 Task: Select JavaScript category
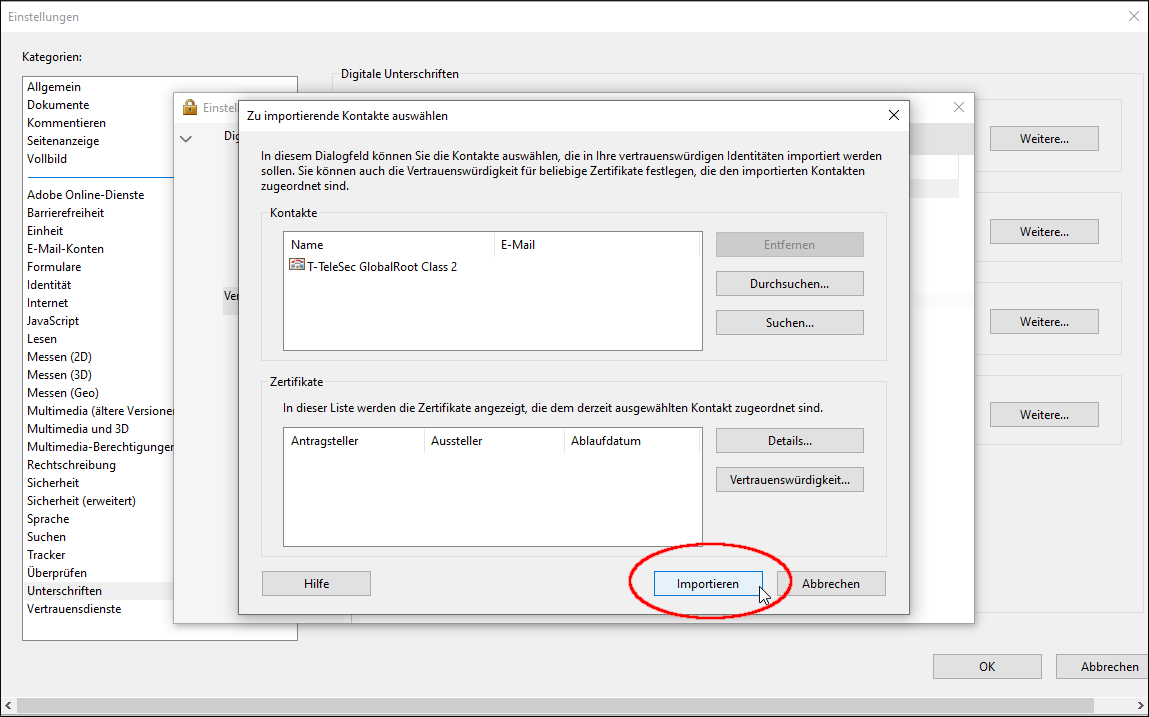click(53, 320)
